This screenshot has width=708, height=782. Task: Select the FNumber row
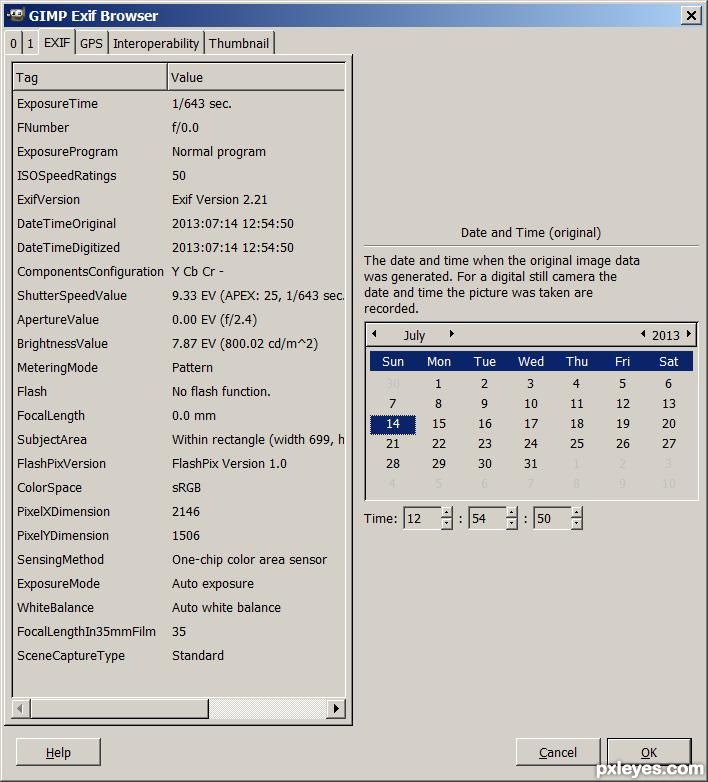179,128
